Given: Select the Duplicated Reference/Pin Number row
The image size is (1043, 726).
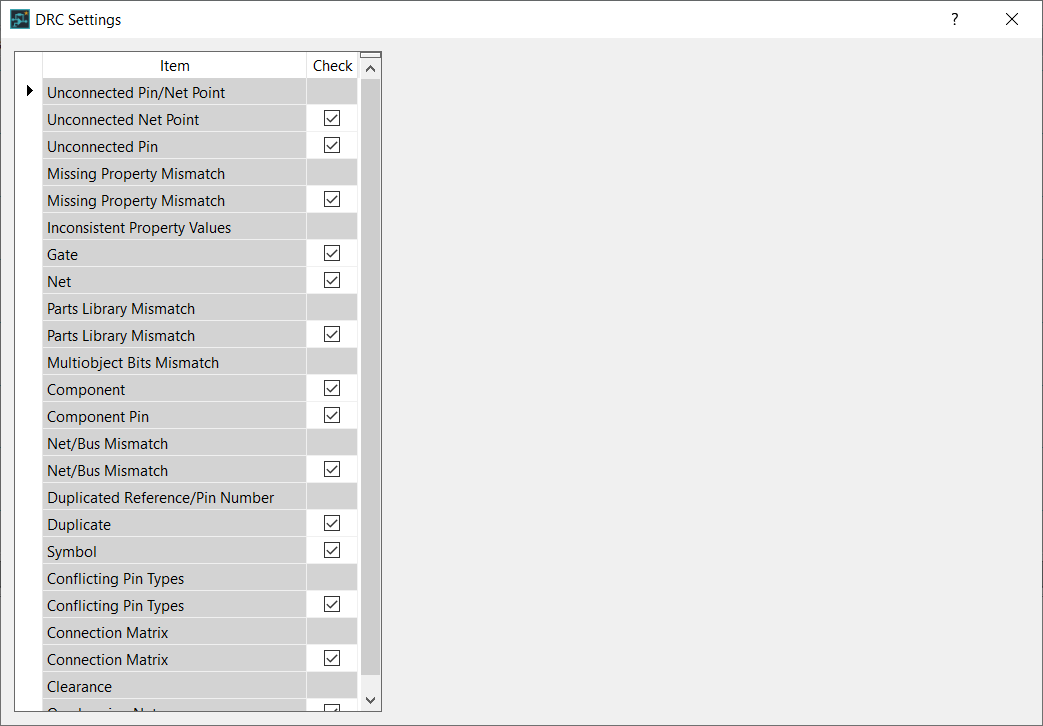Looking at the screenshot, I should coord(200,497).
